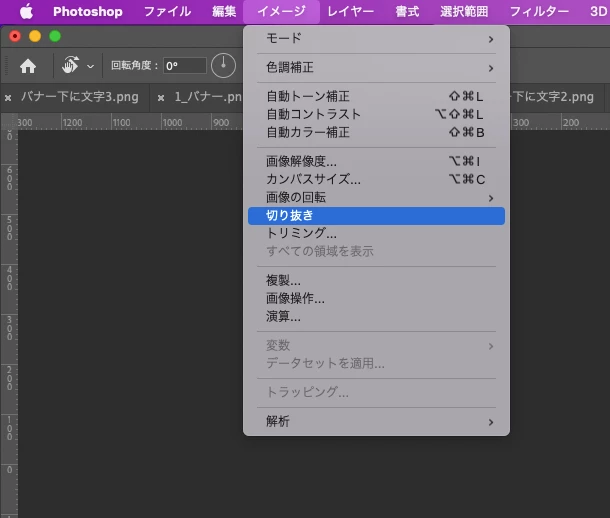This screenshot has width=610, height=518.
Task: Open the Photoshop application menu
Action: (88, 12)
